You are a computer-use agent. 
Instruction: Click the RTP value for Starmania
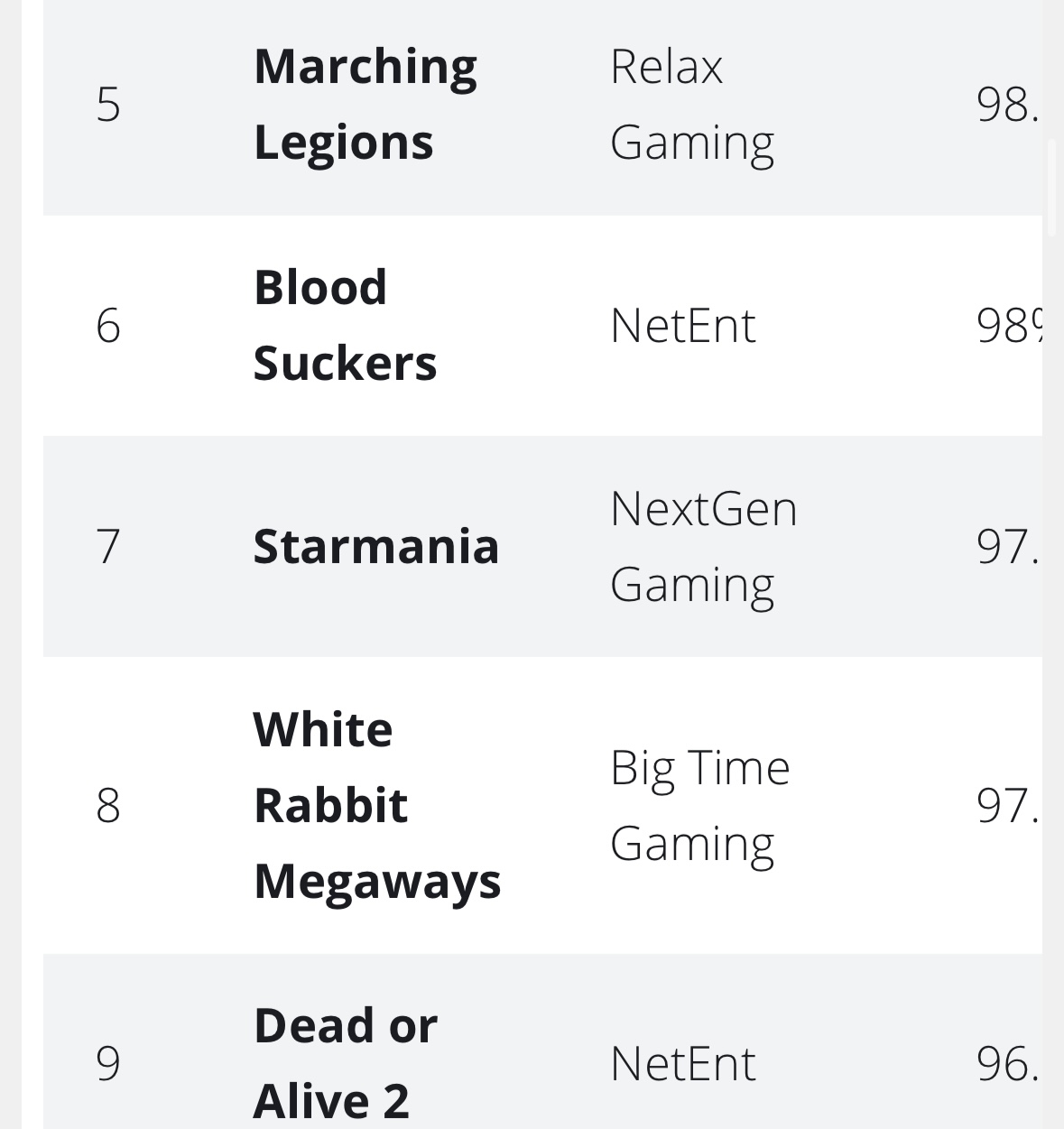click(x=1008, y=546)
